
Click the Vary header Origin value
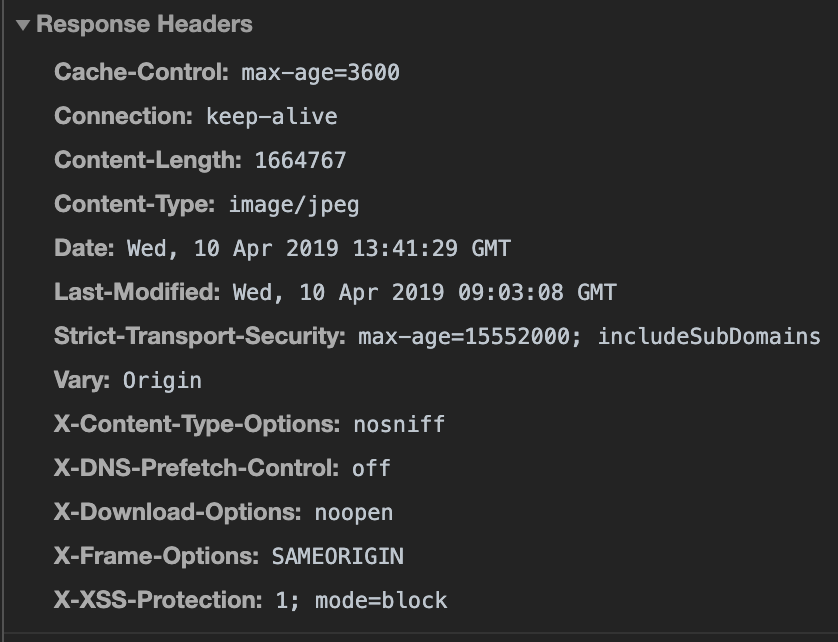(x=162, y=381)
